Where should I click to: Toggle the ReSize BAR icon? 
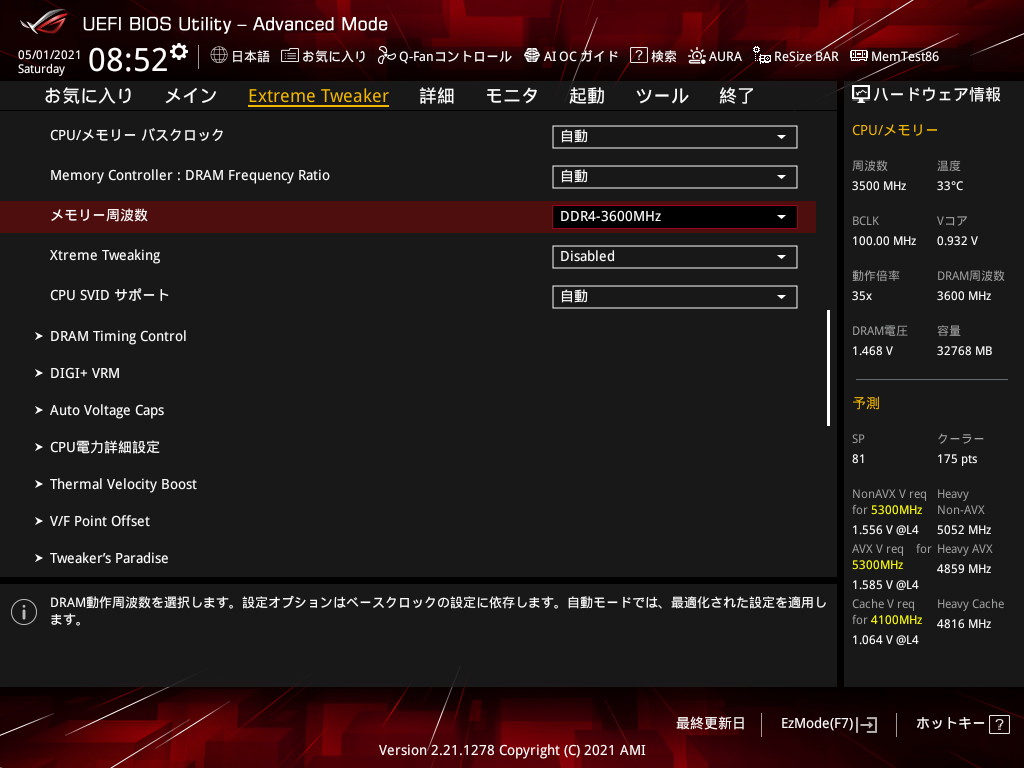click(x=761, y=56)
